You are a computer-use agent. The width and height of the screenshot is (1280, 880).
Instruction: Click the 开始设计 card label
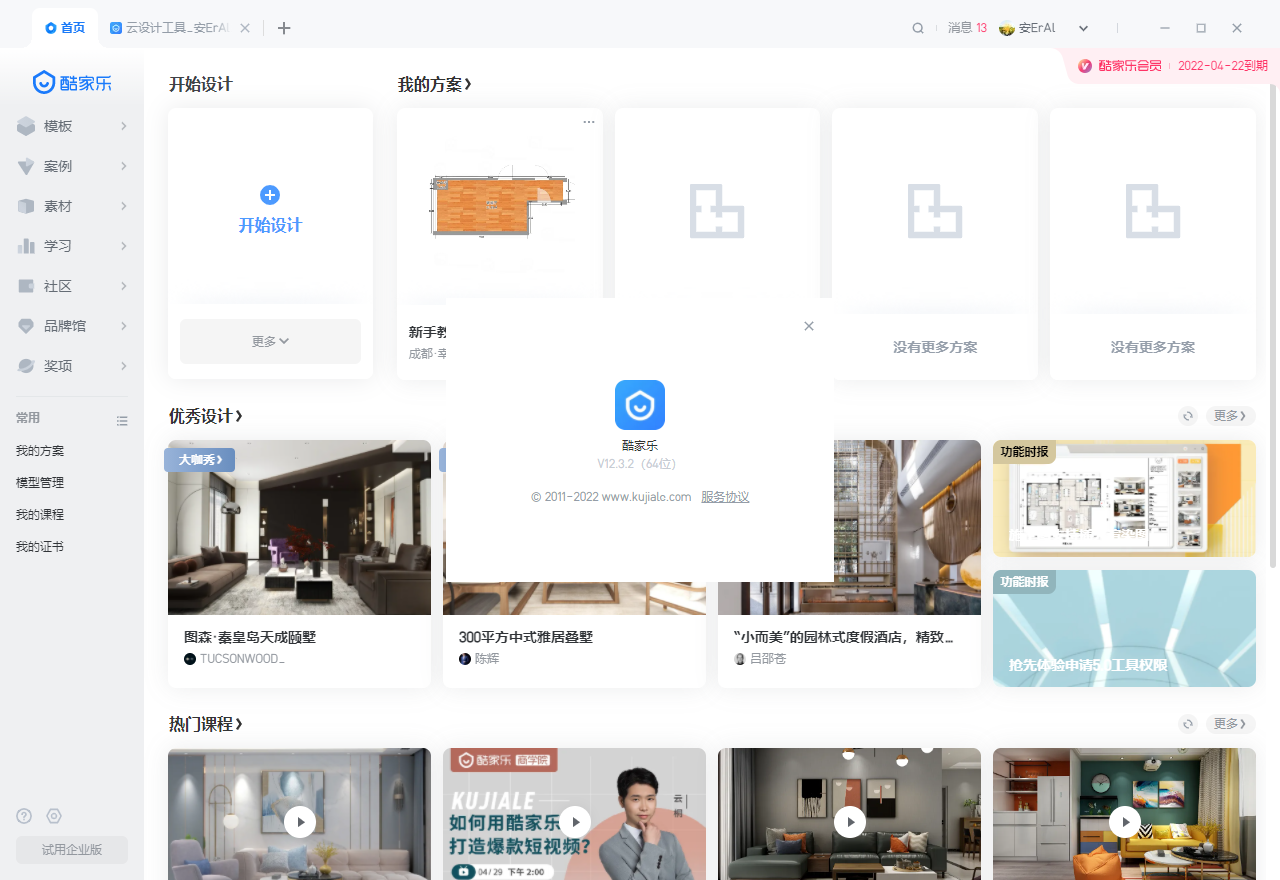(x=270, y=225)
